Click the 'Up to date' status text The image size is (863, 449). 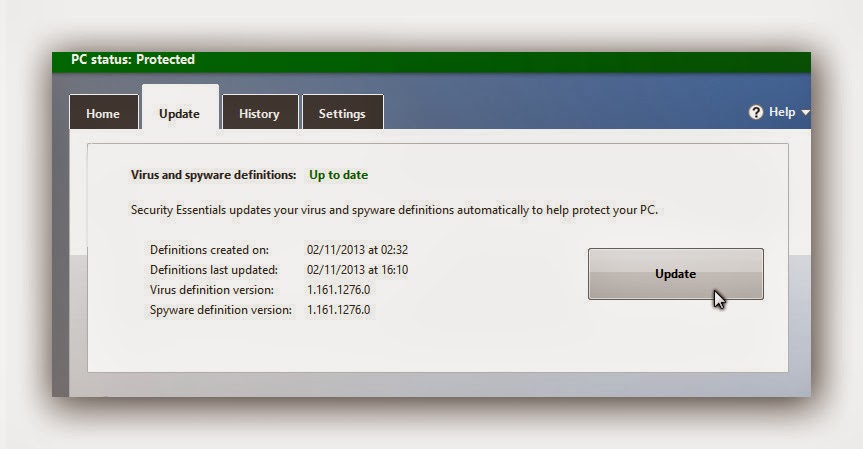[338, 175]
